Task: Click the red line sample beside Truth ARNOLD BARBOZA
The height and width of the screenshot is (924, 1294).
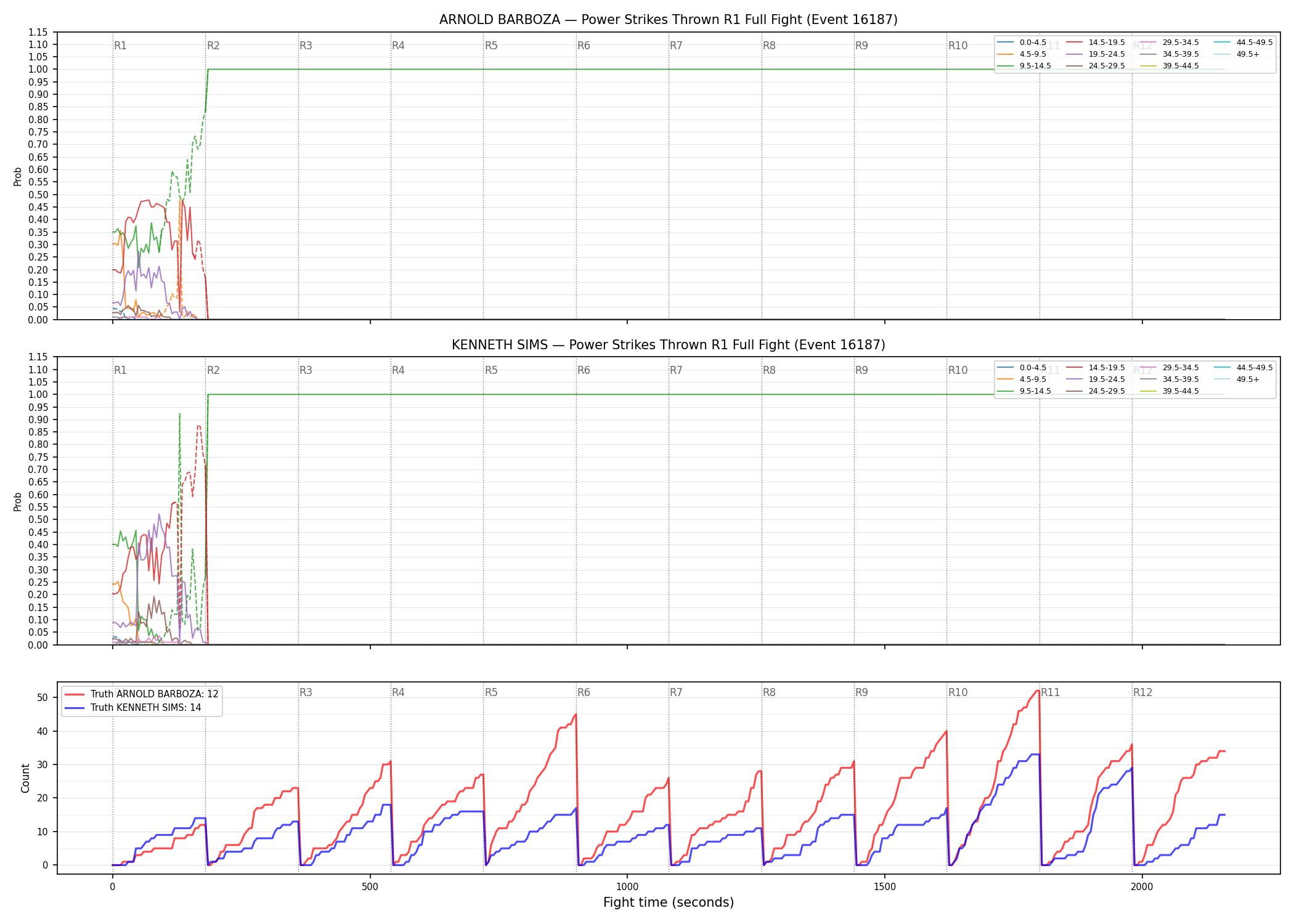Action: pyautogui.click(x=75, y=694)
